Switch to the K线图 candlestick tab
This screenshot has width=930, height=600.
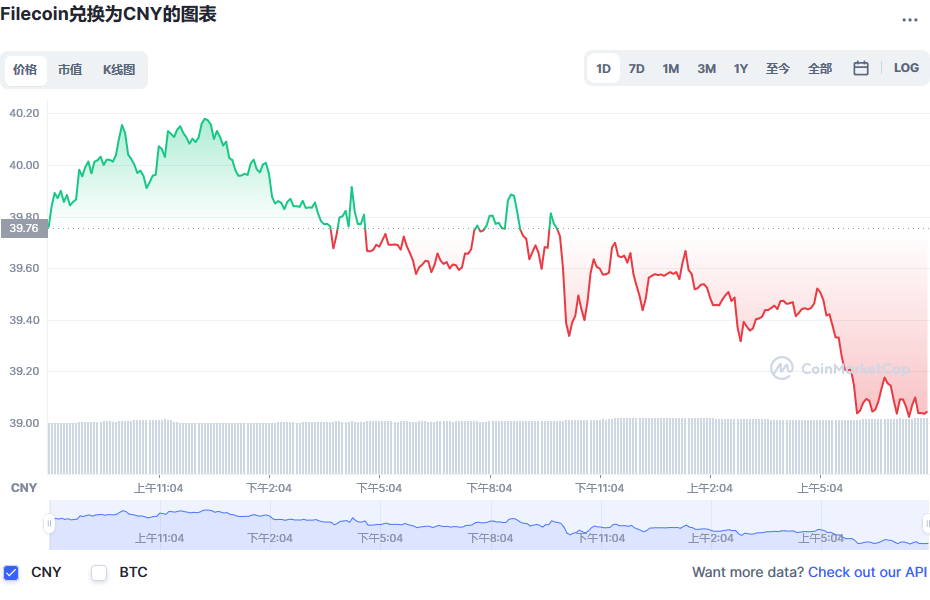119,70
